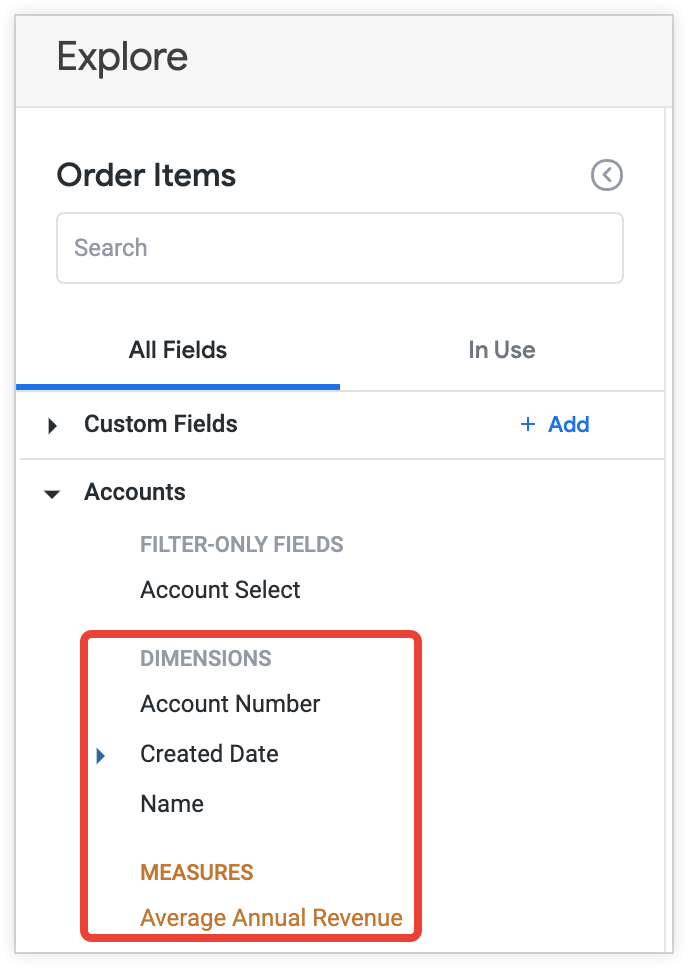Image resolution: width=688 pixels, height=968 pixels.
Task: Expand the Created Date dimension group arrow
Action: [101, 755]
